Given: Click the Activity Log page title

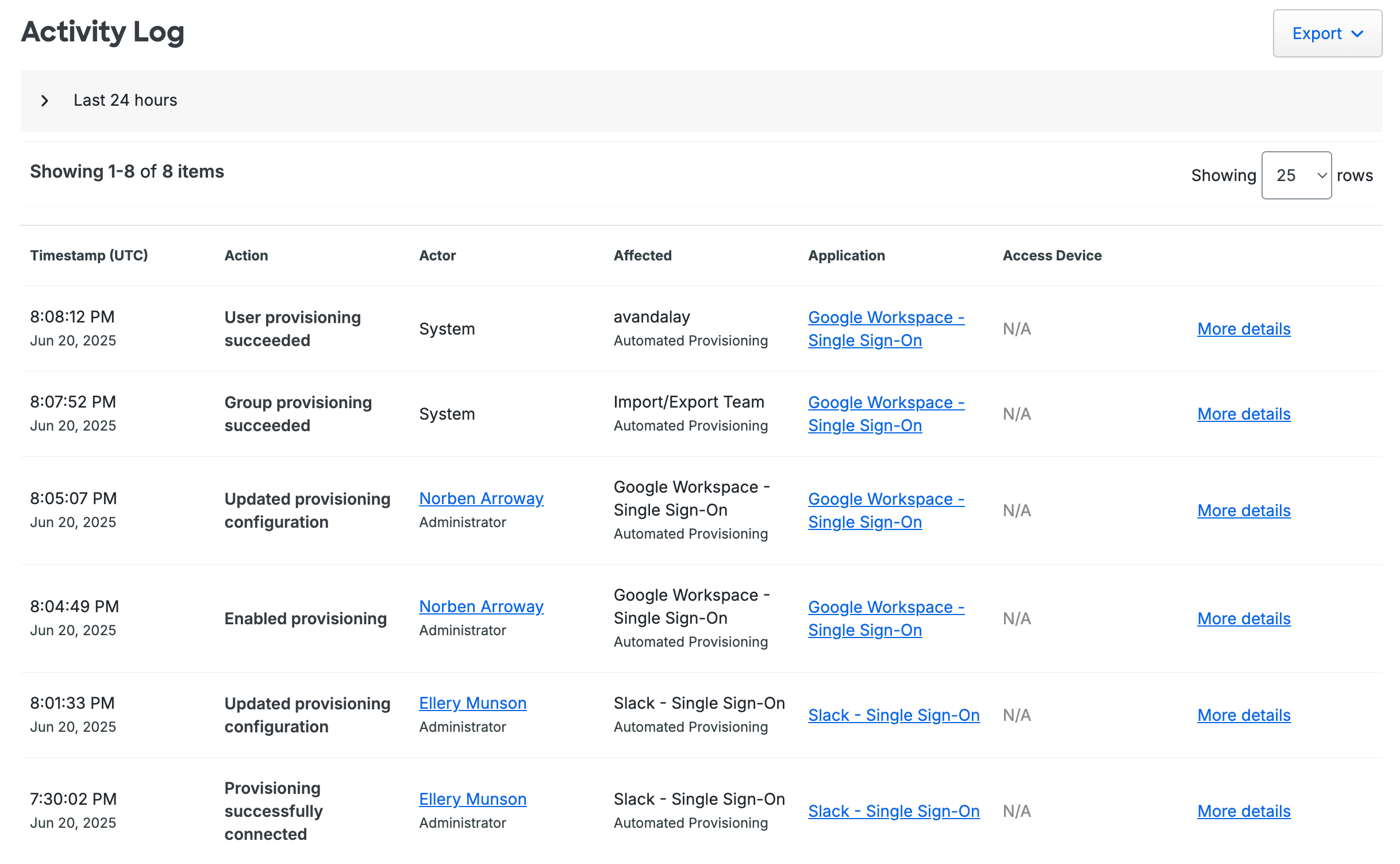Looking at the screenshot, I should pyautogui.click(x=103, y=33).
